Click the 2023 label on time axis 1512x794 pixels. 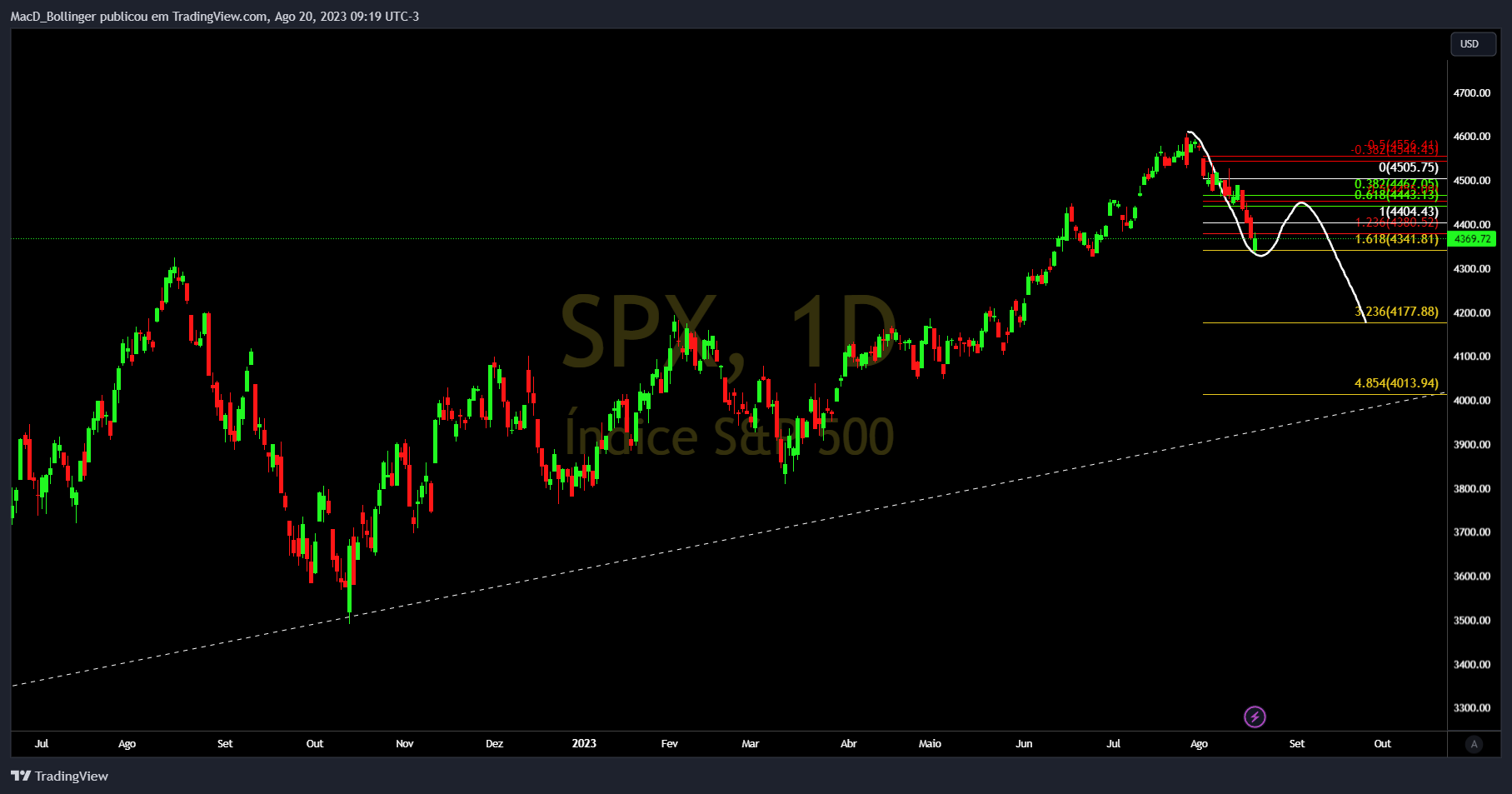click(x=584, y=744)
